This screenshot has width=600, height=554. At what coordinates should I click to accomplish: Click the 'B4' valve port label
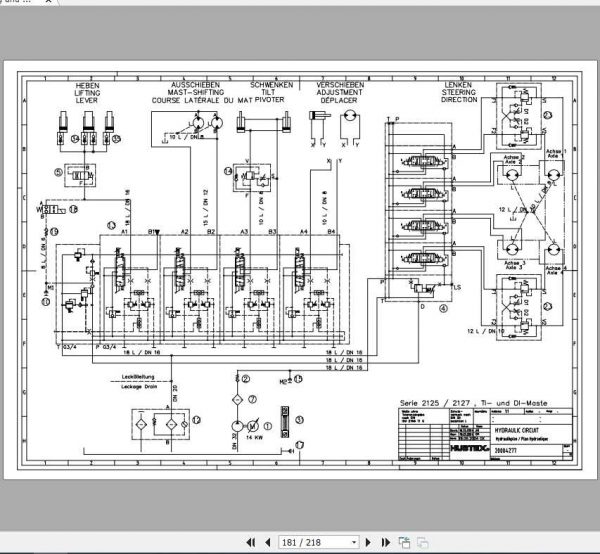click(331, 232)
